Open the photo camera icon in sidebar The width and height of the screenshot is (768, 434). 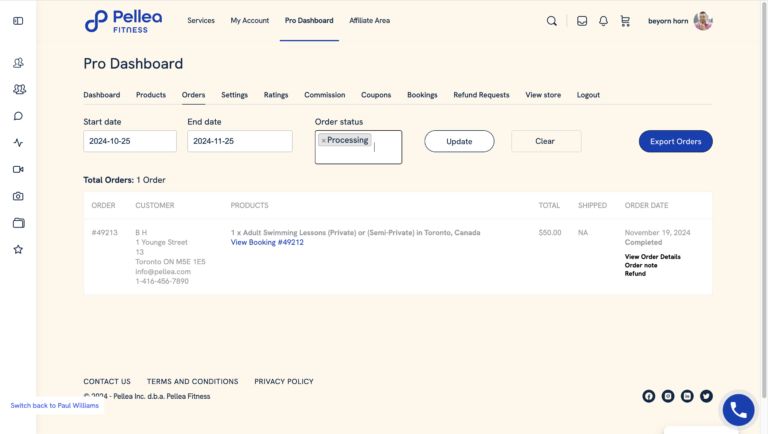coord(18,196)
